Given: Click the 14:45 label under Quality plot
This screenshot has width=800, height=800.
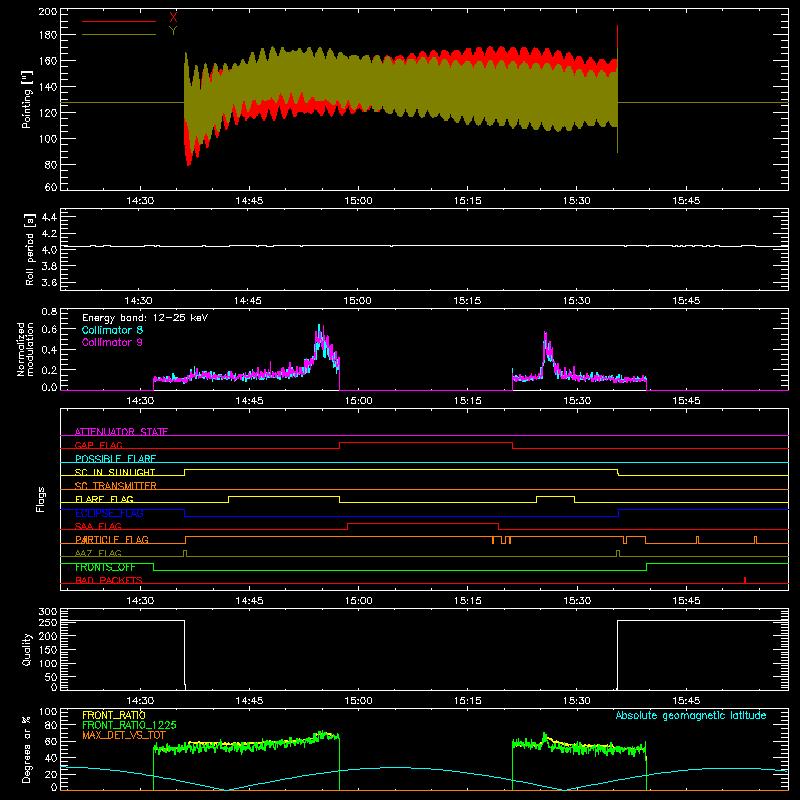Looking at the screenshot, I should pyautogui.click(x=249, y=701).
